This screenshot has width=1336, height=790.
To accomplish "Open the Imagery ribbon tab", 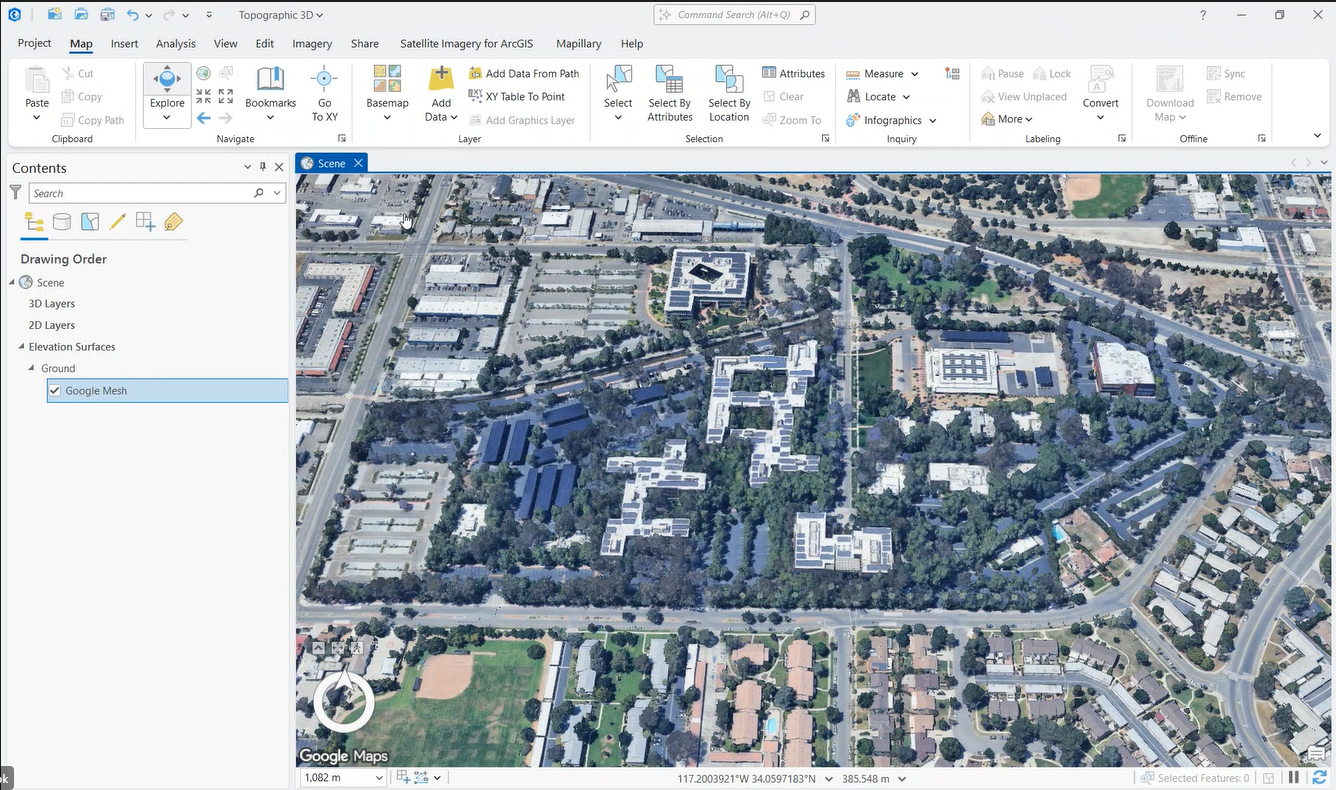I will (312, 44).
